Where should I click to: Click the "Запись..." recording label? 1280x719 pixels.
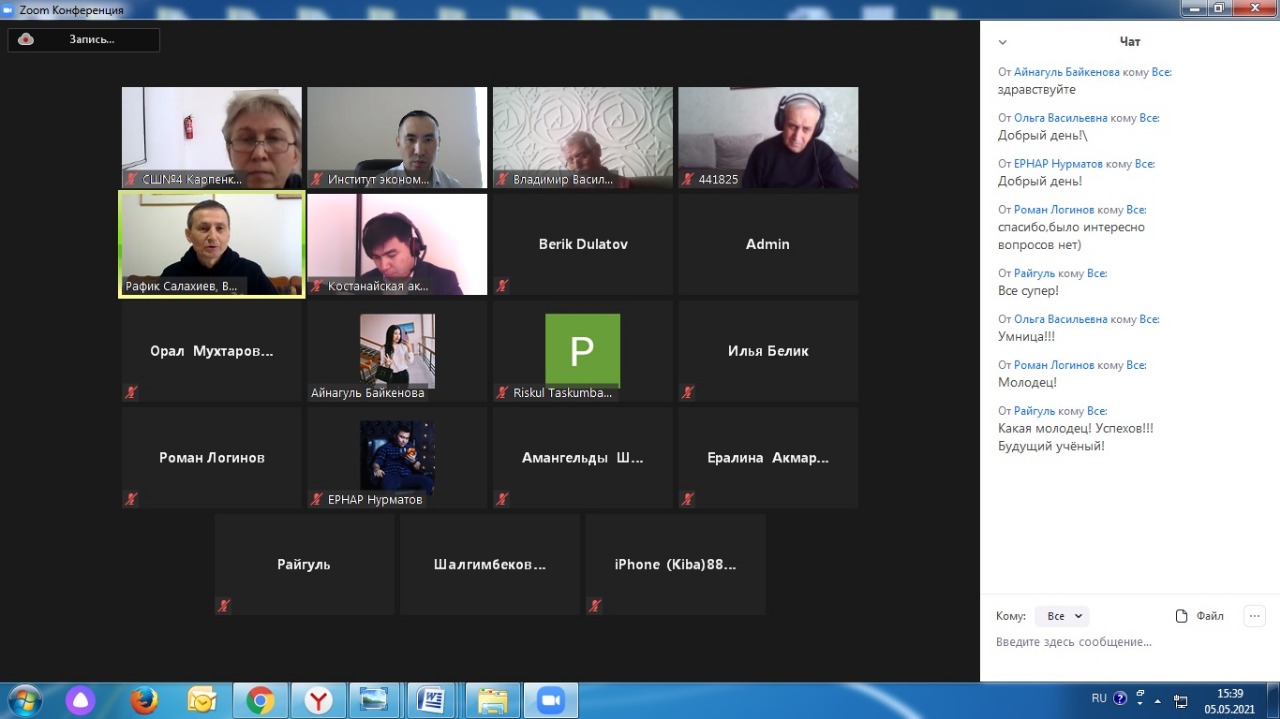click(92, 40)
